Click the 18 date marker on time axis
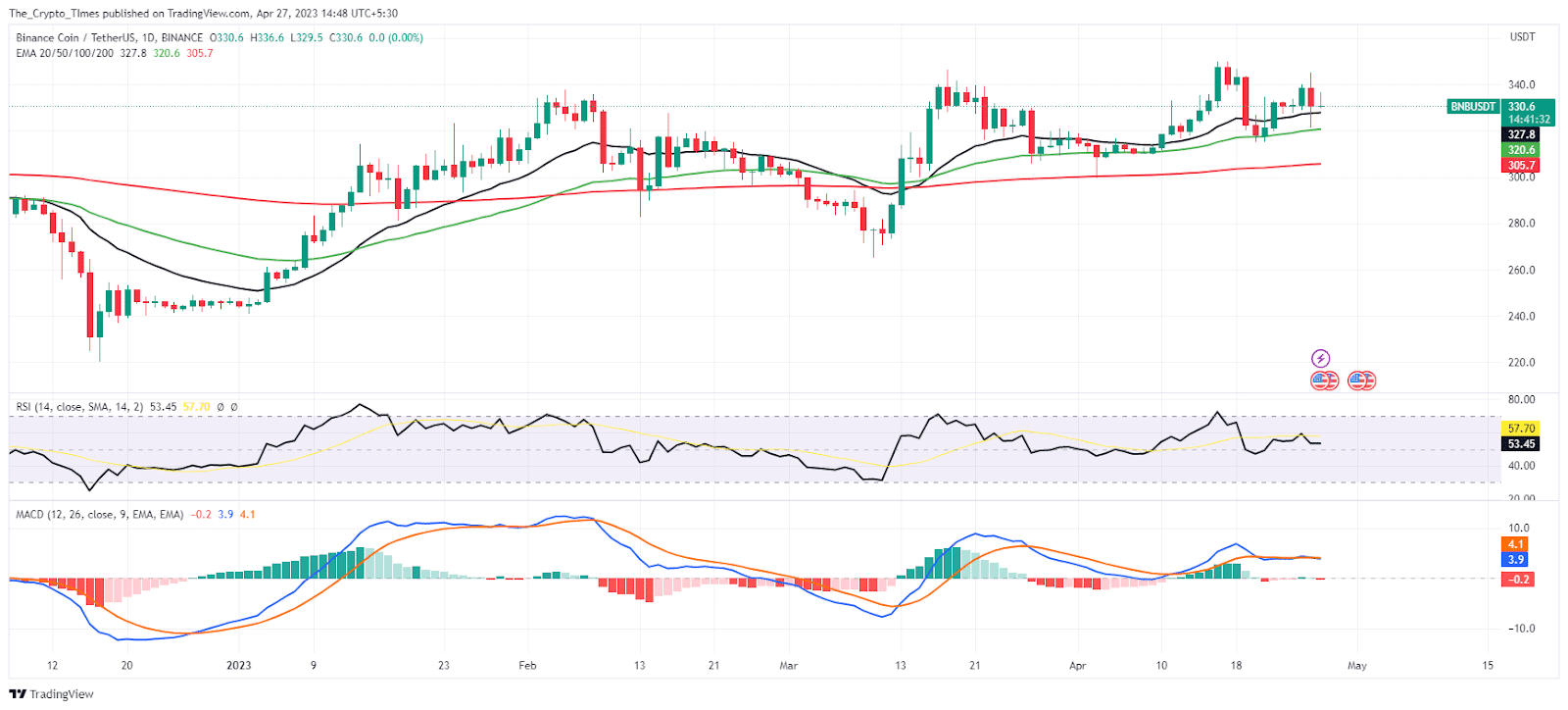Screen dimensions: 1568x710 [1237, 665]
